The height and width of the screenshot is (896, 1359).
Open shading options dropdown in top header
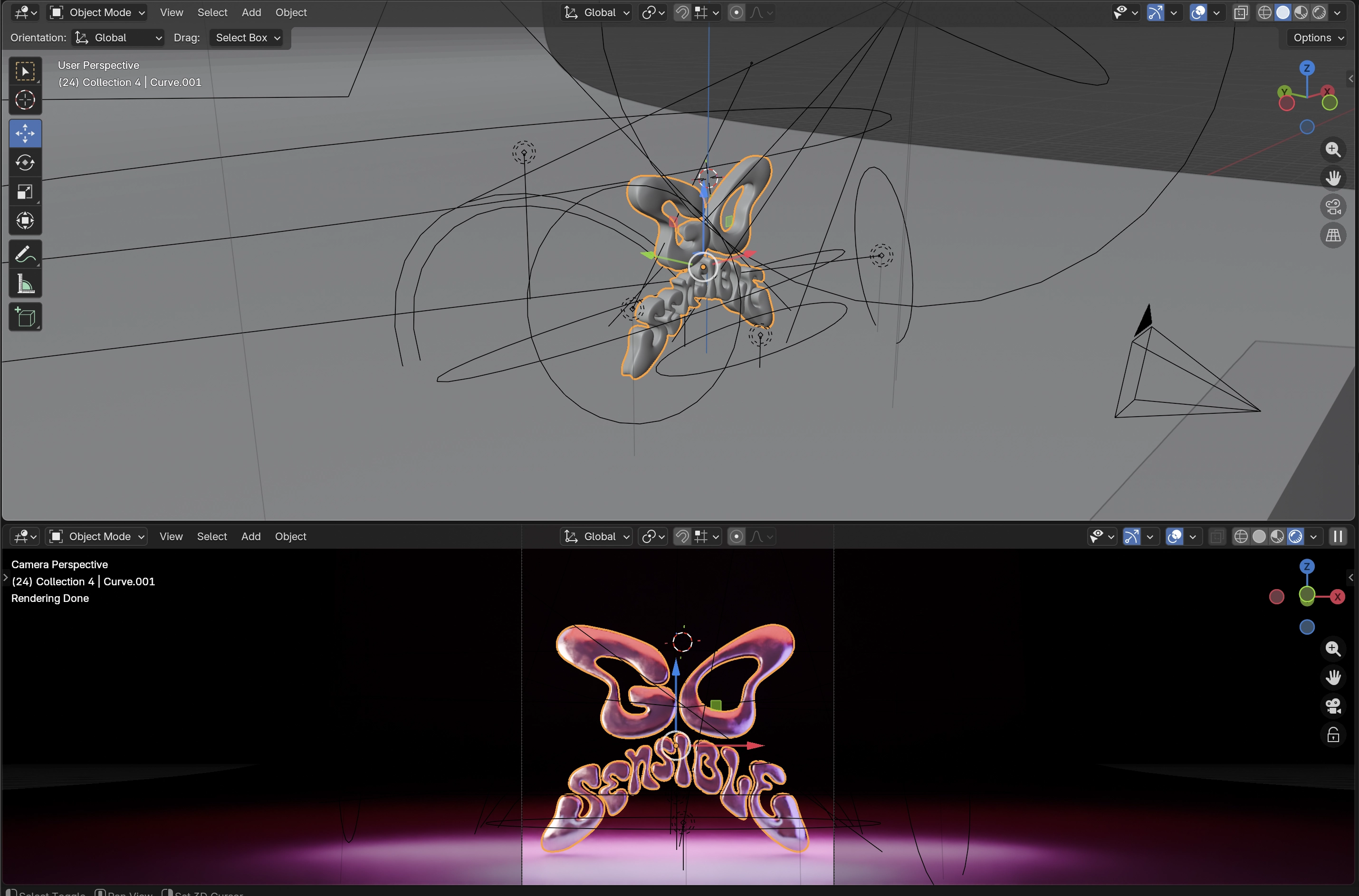[1337, 12]
